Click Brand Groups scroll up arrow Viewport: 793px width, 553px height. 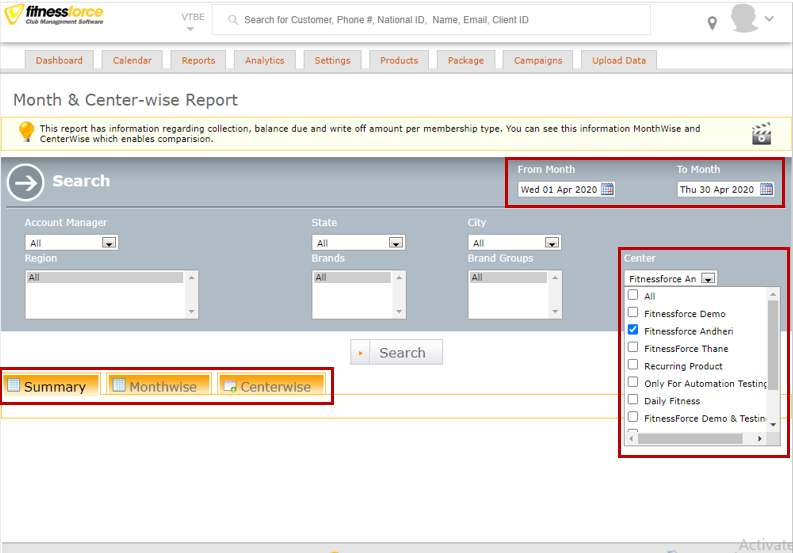click(555, 277)
